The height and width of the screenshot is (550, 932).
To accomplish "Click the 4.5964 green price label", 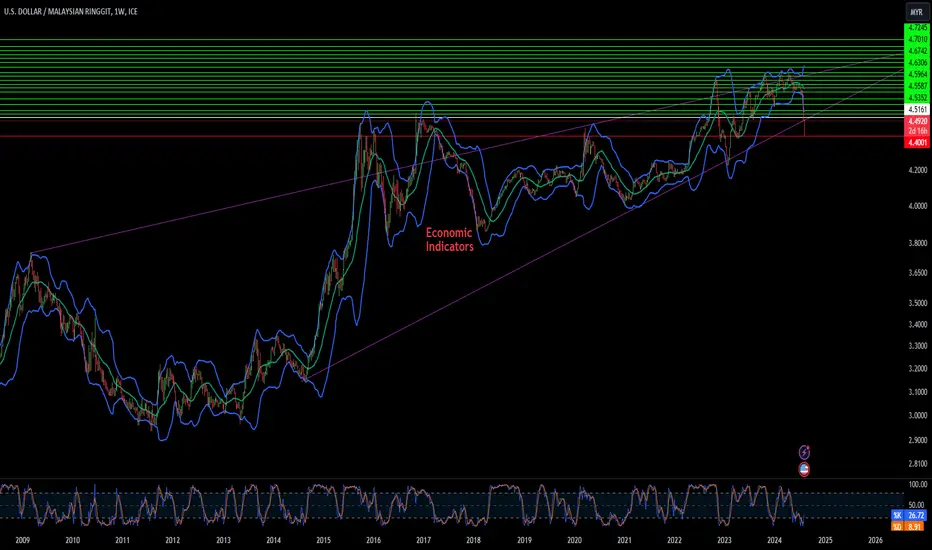I will [917, 74].
